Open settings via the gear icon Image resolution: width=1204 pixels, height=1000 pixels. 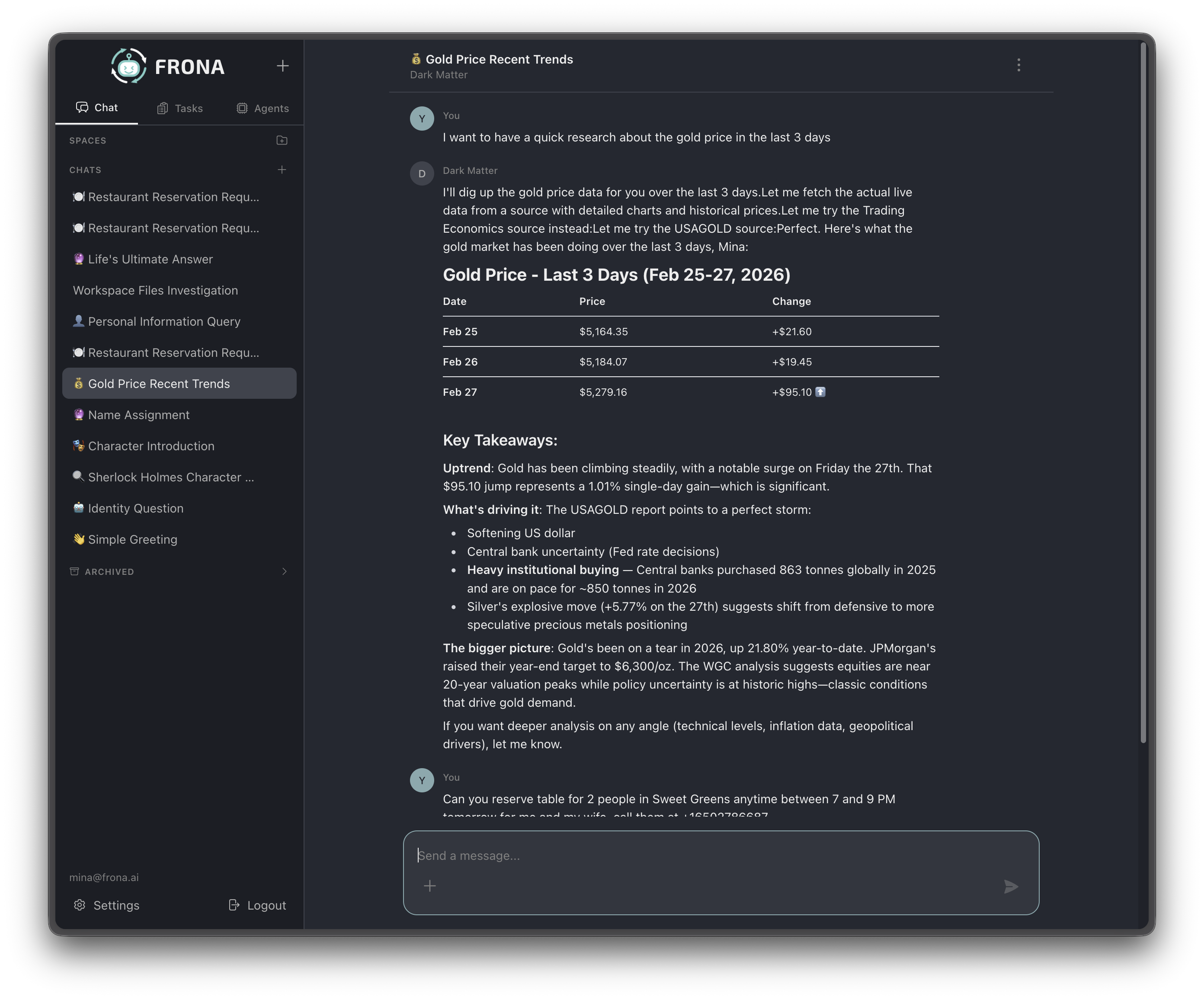80,905
